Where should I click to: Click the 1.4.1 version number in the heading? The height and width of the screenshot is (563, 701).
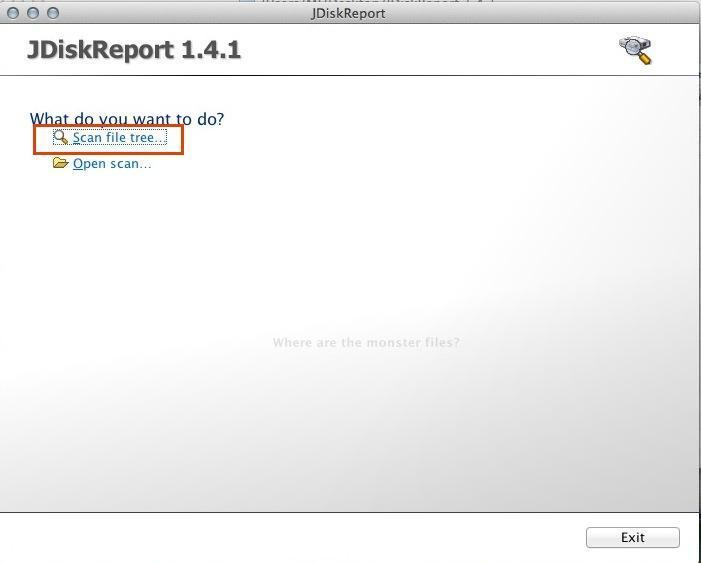(x=211, y=50)
